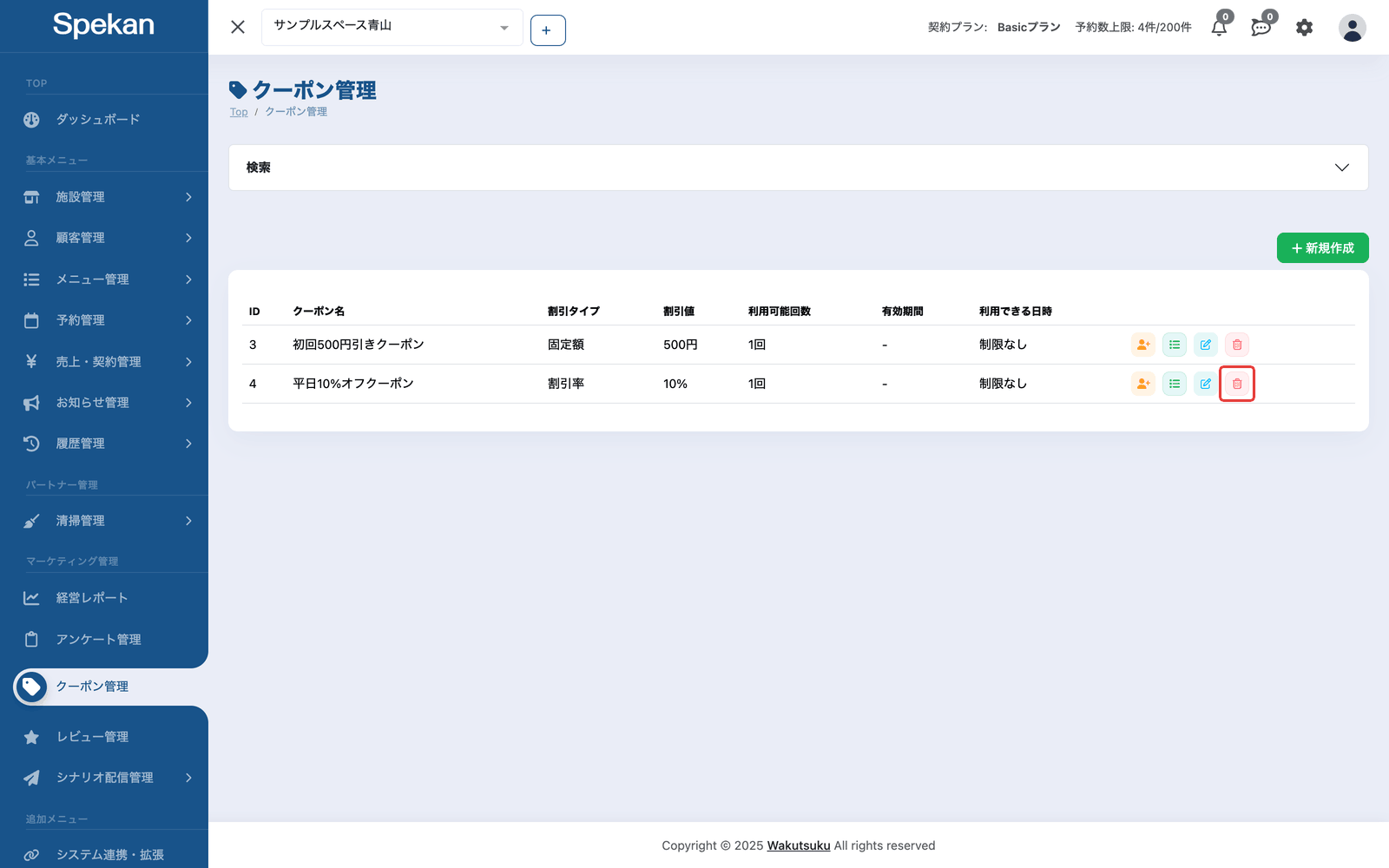Screen dimensions: 1389x868
Task: Delete the 初回500円引きクーポン coupon
Action: [x=1237, y=345]
